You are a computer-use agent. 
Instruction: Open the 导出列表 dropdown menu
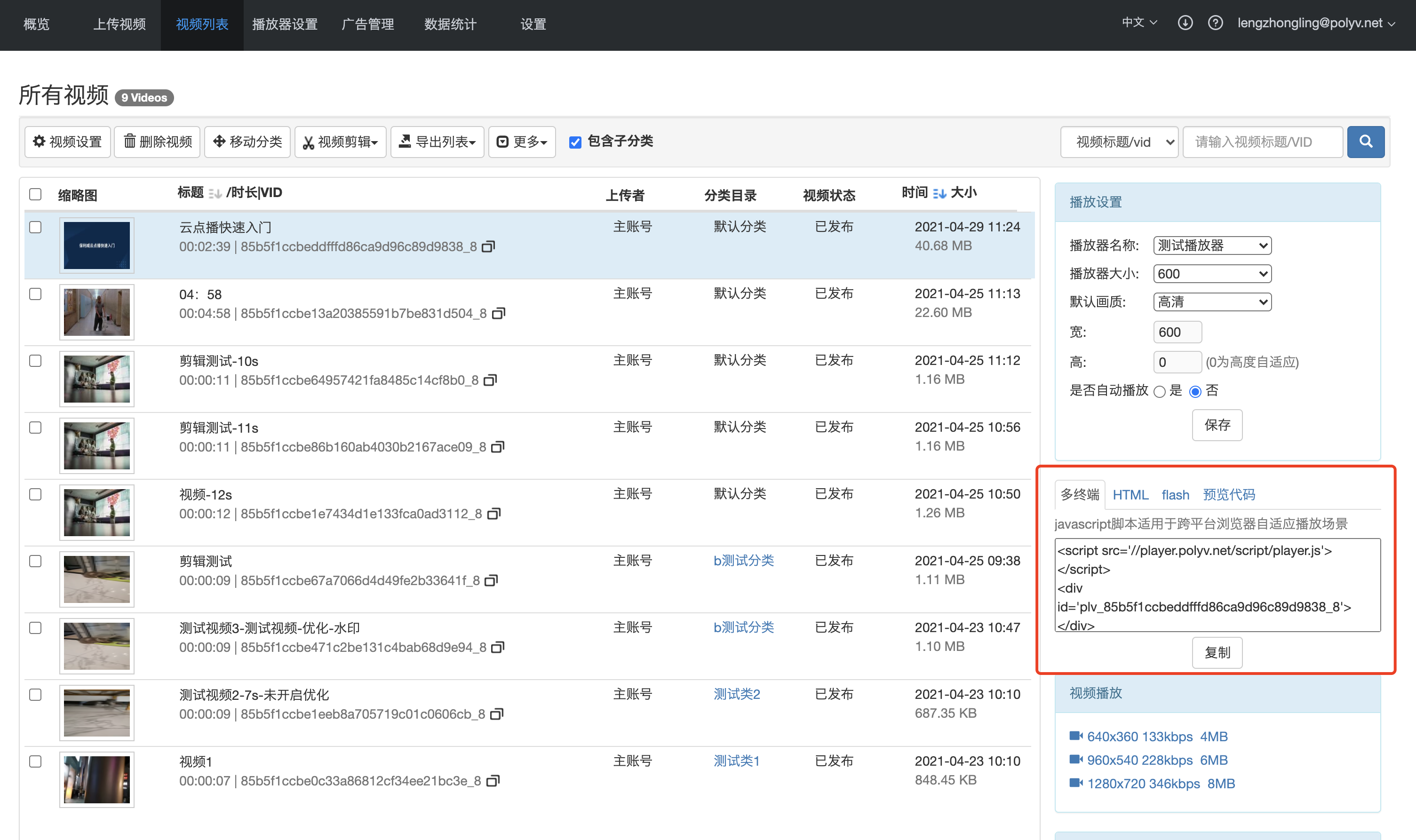click(437, 142)
